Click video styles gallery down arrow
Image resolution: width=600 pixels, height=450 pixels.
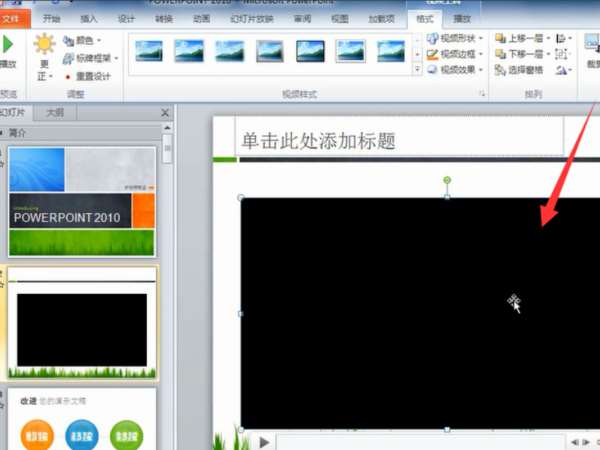tap(417, 54)
